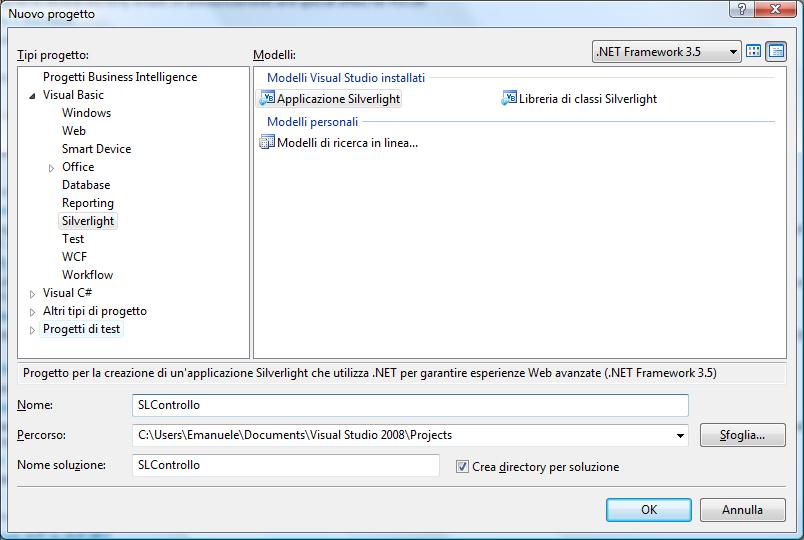804x540 pixels.
Task: Select the Silverlight project type
Action: pyautogui.click(x=88, y=221)
